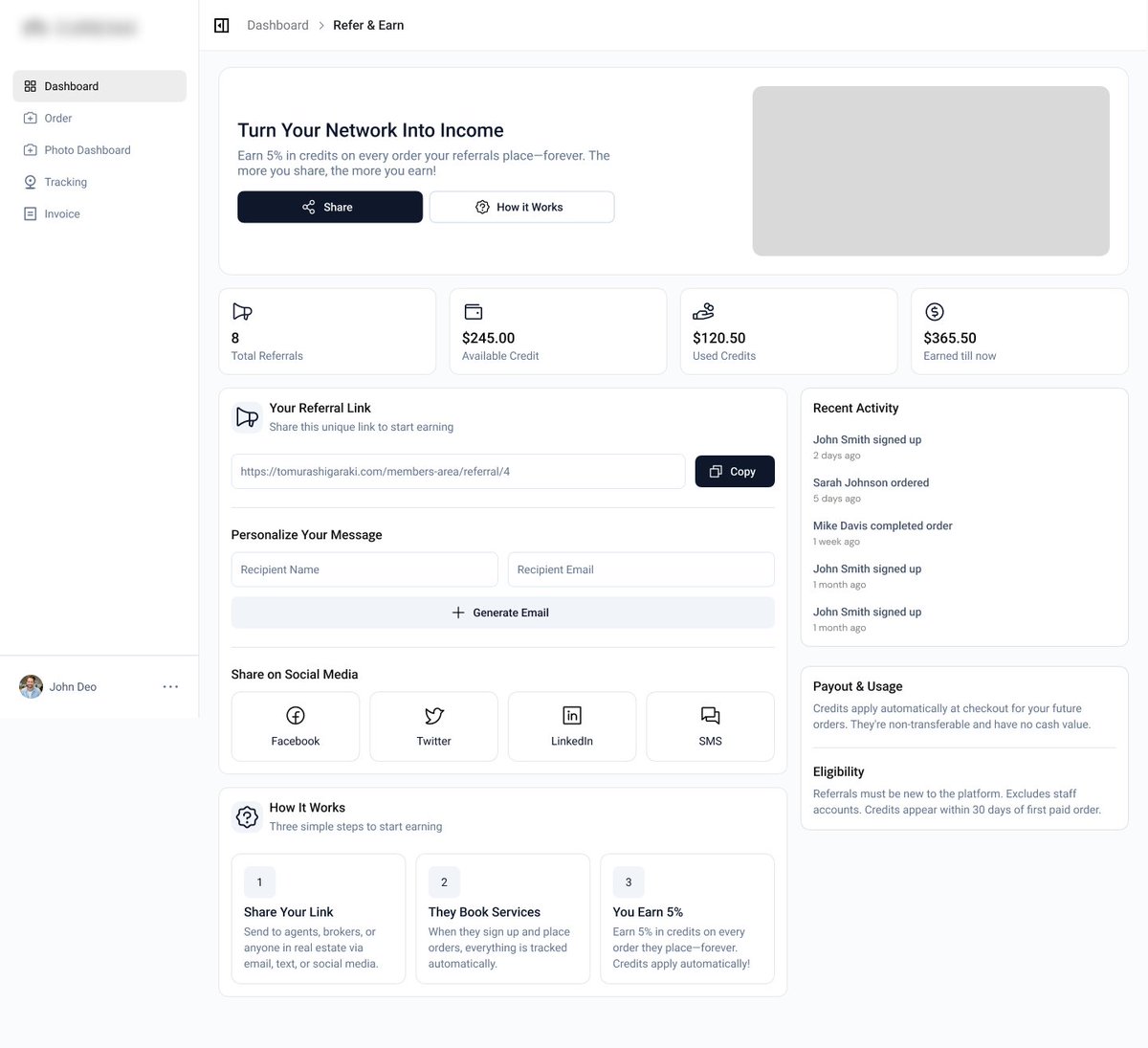Click John Deo's profile avatar
This screenshot has width=1148, height=1048.
point(32,687)
